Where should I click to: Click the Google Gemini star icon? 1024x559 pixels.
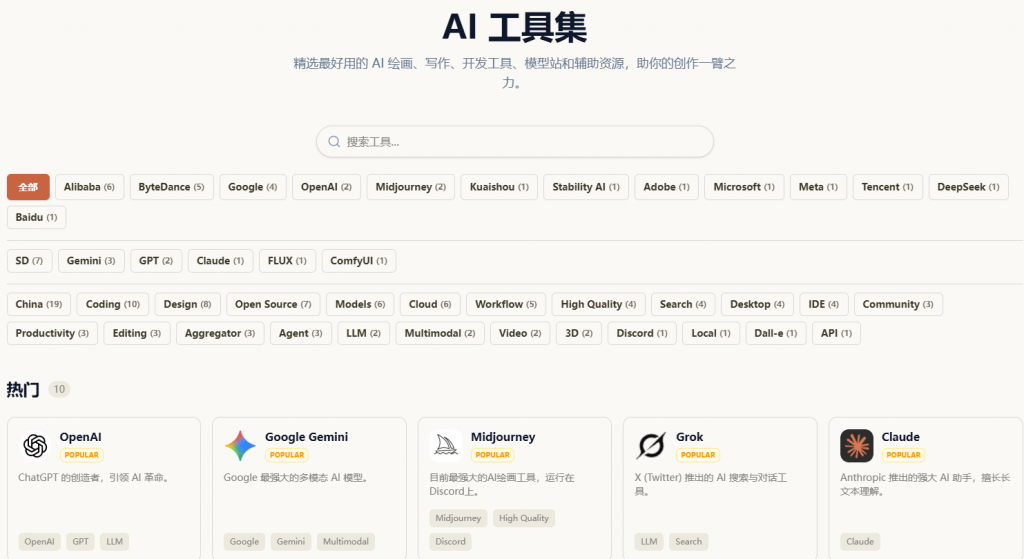[x=240, y=446]
